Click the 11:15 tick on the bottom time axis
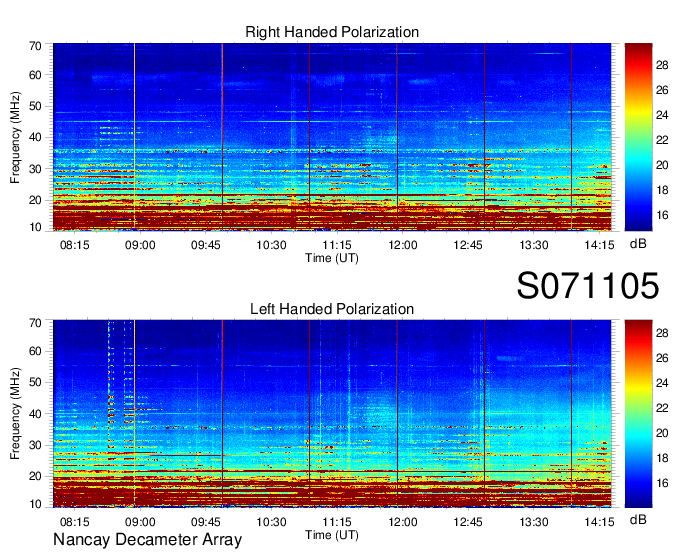 (337, 522)
